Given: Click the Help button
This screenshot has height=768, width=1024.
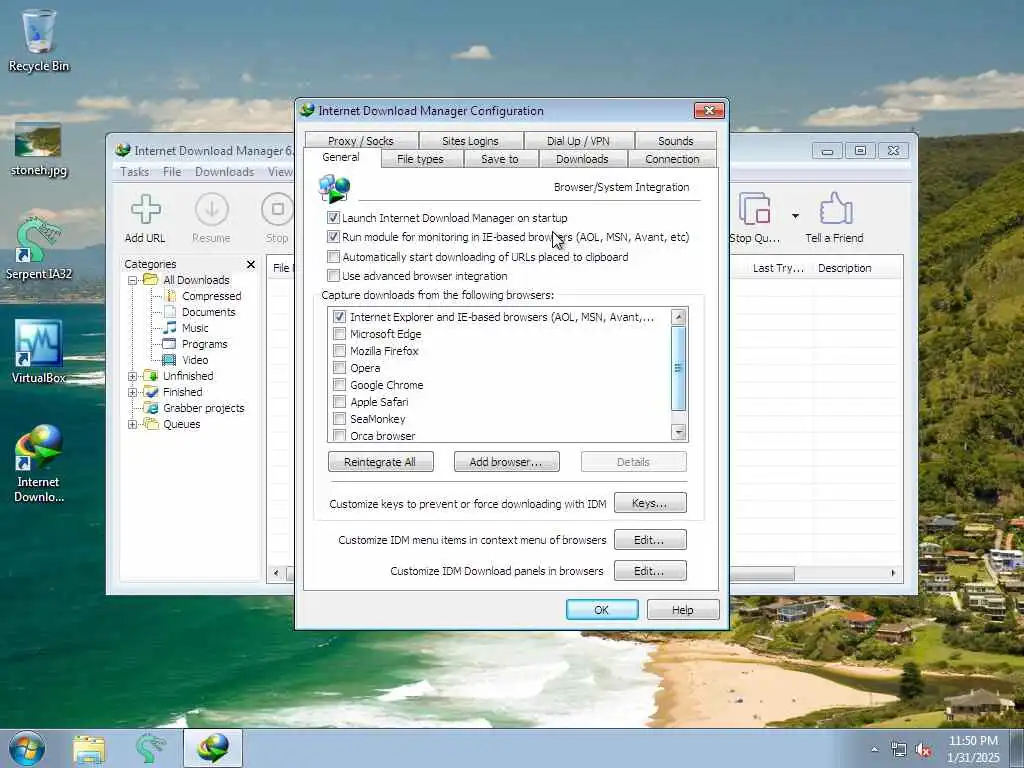Looking at the screenshot, I should [682, 609].
